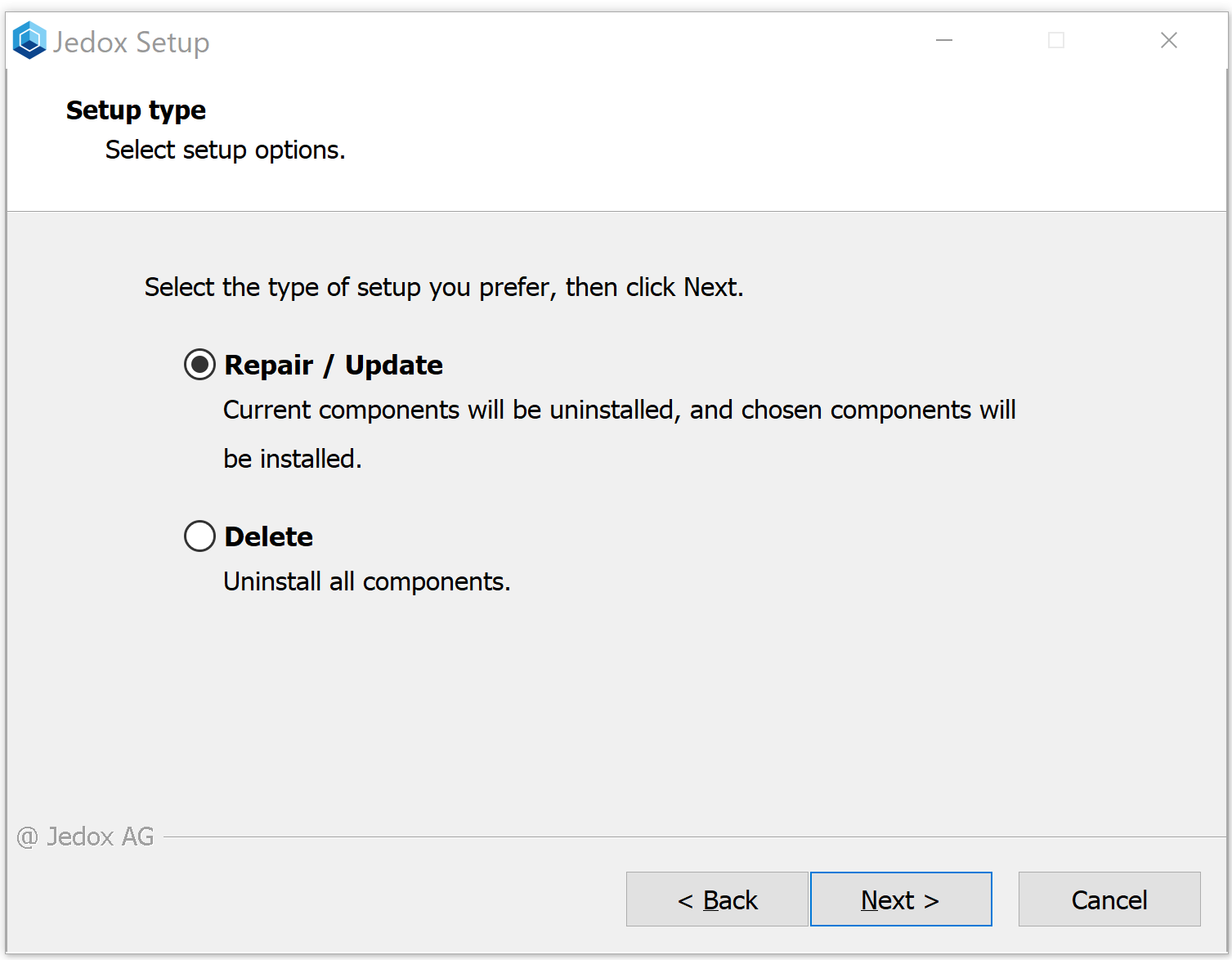Click the bold 'Repair / Update' label
Image resolution: width=1232 pixels, height=960 pixels.
click(x=334, y=365)
